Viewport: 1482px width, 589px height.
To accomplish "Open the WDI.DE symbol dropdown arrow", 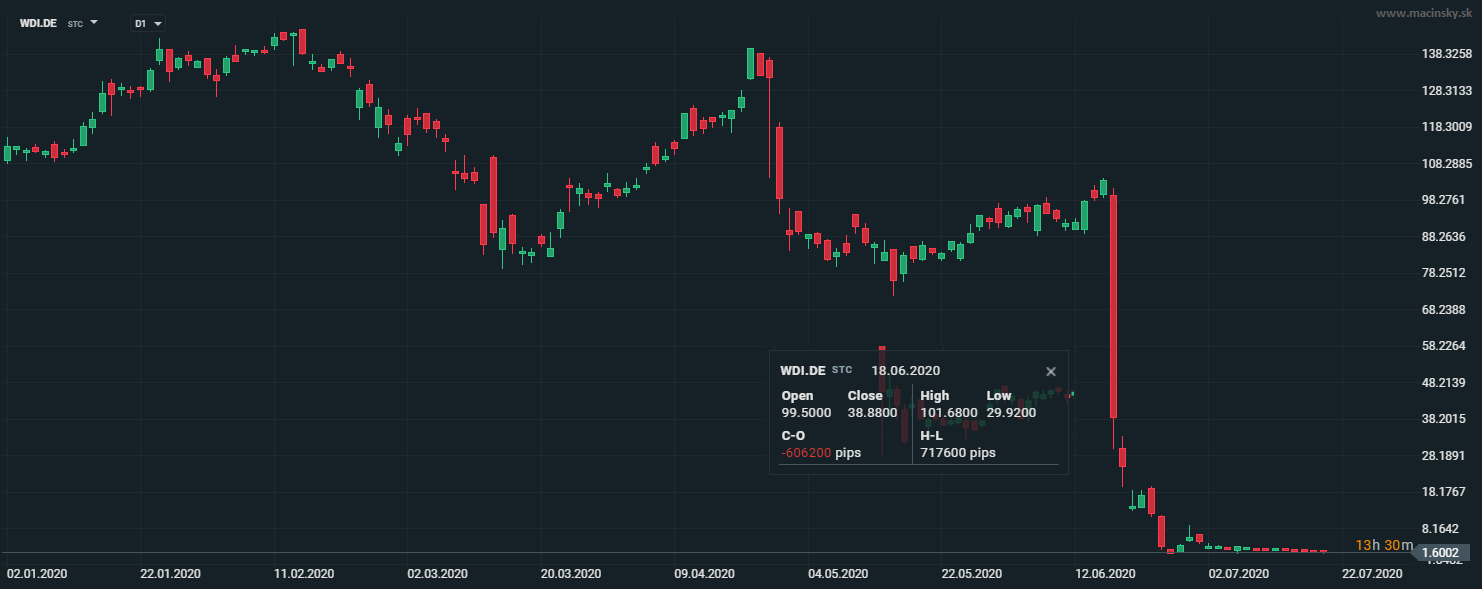I will [x=94, y=21].
